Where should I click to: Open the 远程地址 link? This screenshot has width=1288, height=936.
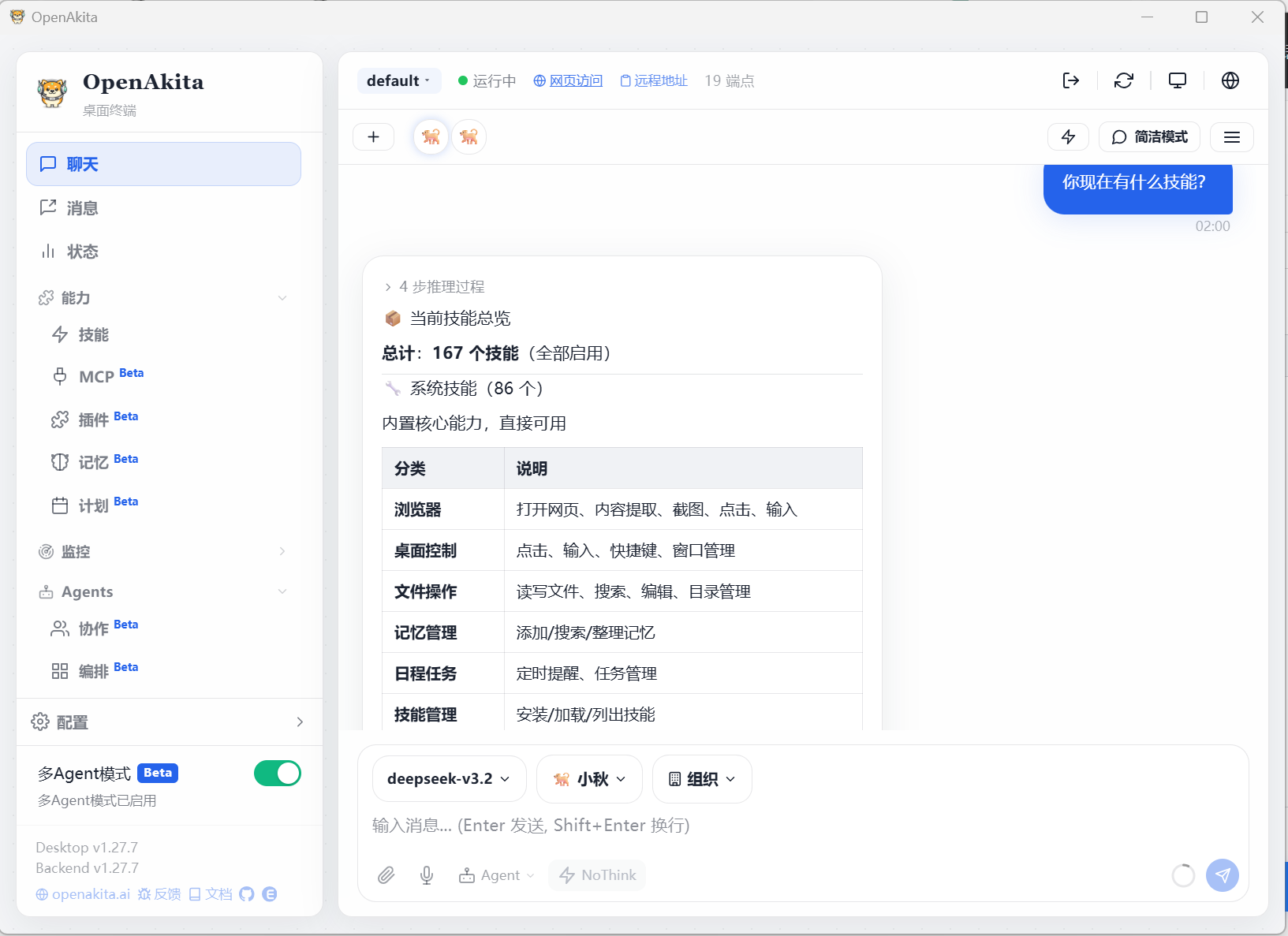pyautogui.click(x=654, y=80)
